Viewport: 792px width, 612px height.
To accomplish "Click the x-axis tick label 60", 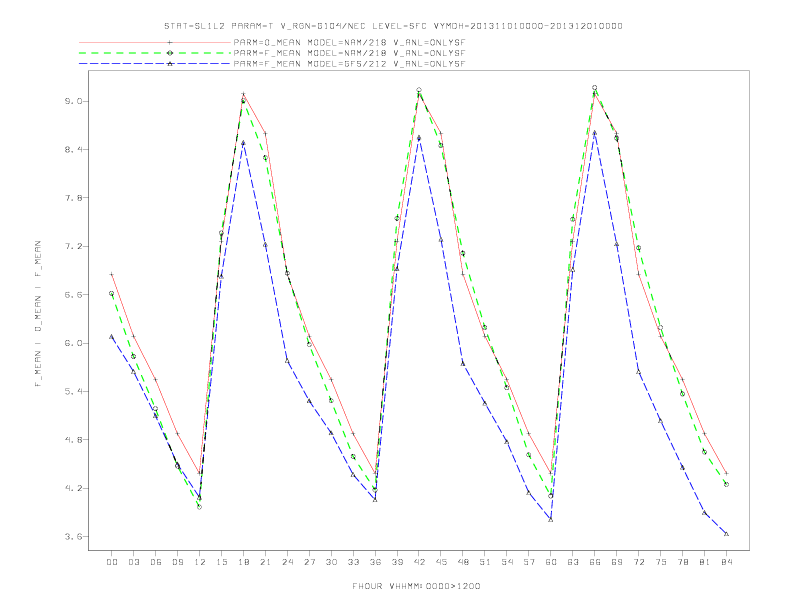I will pyautogui.click(x=551, y=562).
